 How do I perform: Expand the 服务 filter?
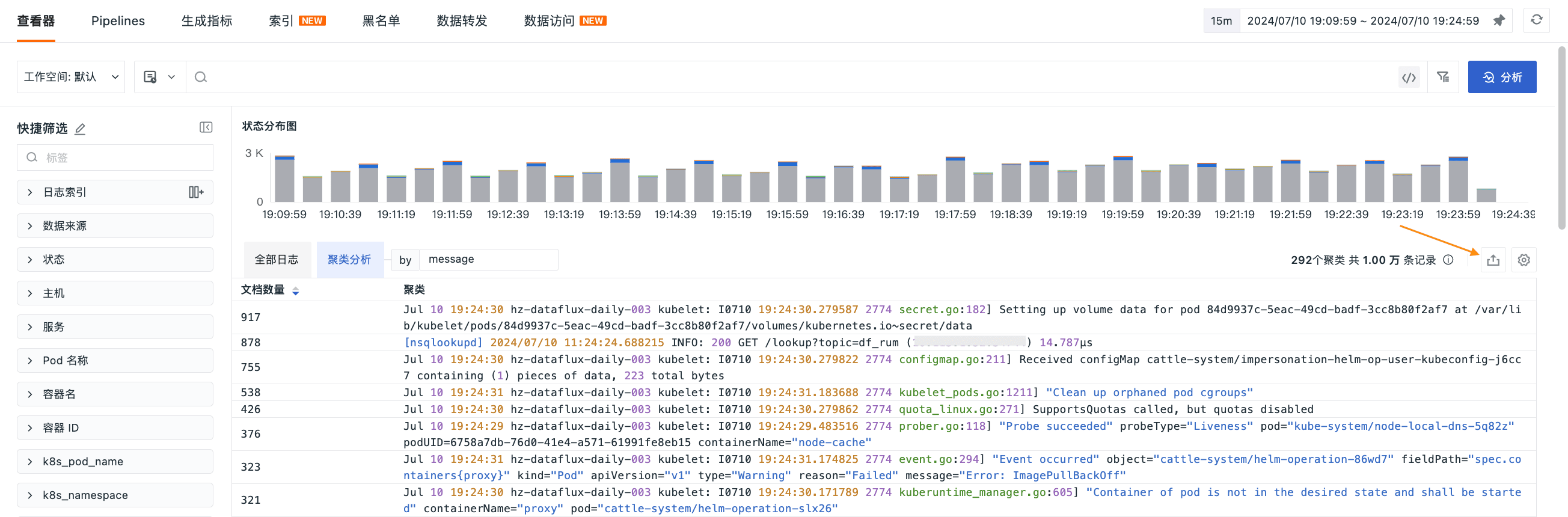point(115,327)
